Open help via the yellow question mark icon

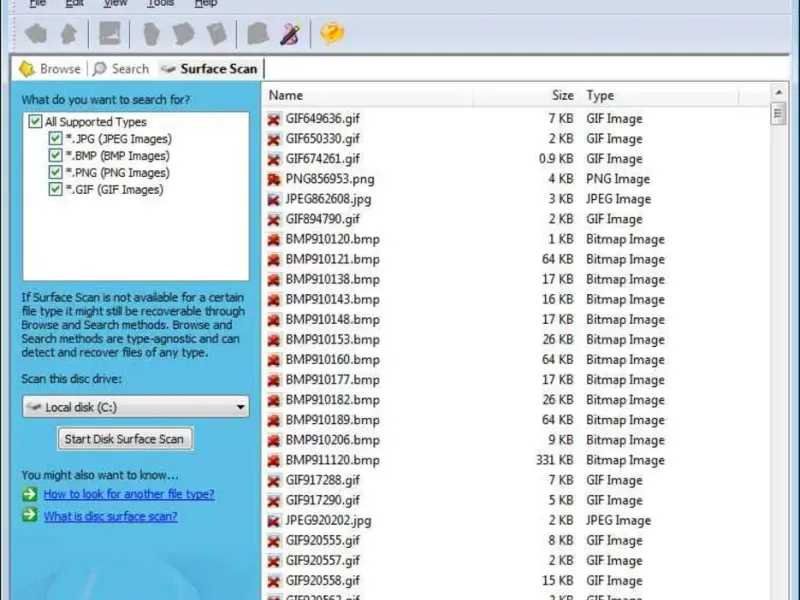tap(332, 33)
